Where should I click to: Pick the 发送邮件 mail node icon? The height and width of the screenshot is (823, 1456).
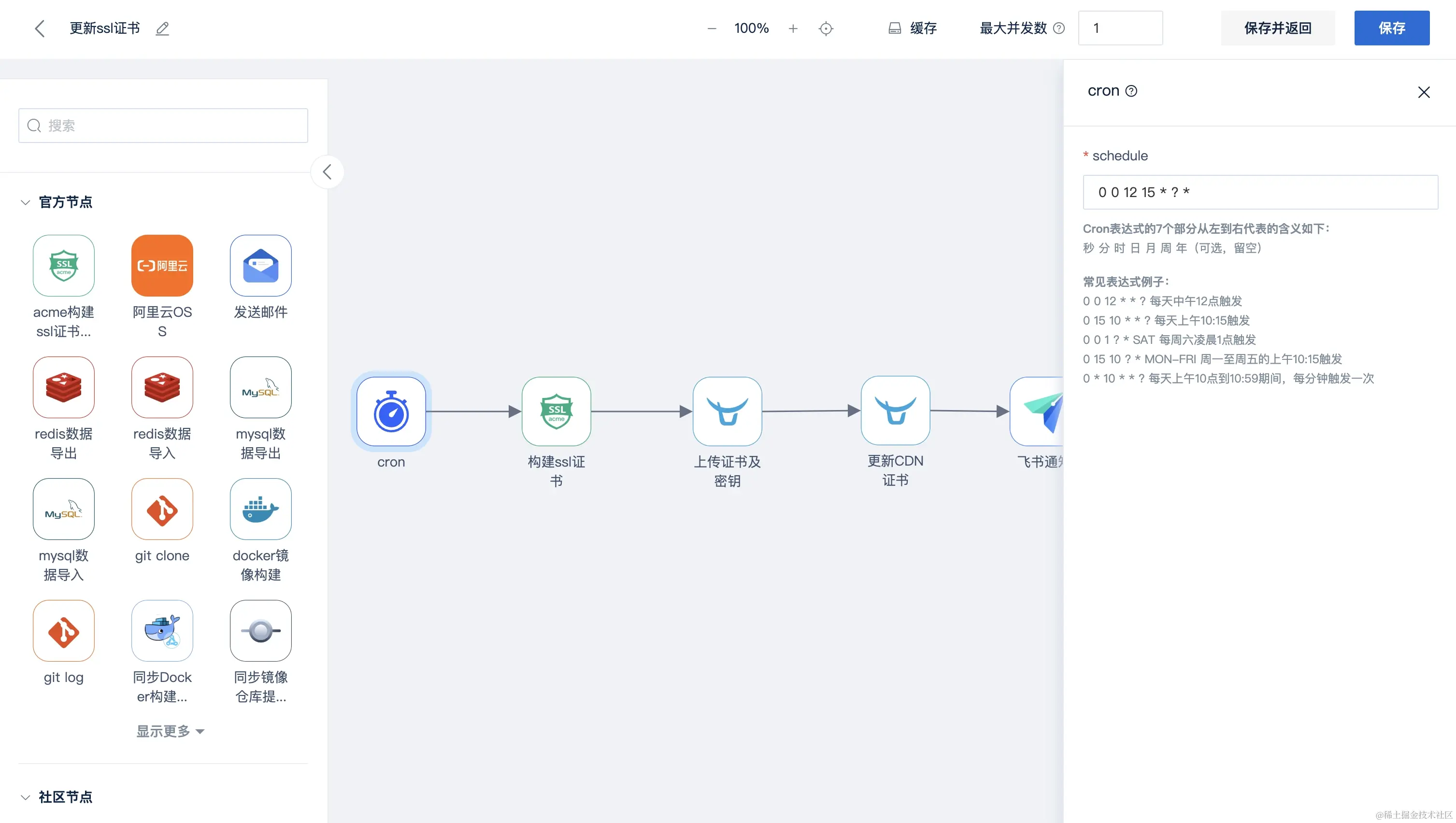(x=260, y=266)
